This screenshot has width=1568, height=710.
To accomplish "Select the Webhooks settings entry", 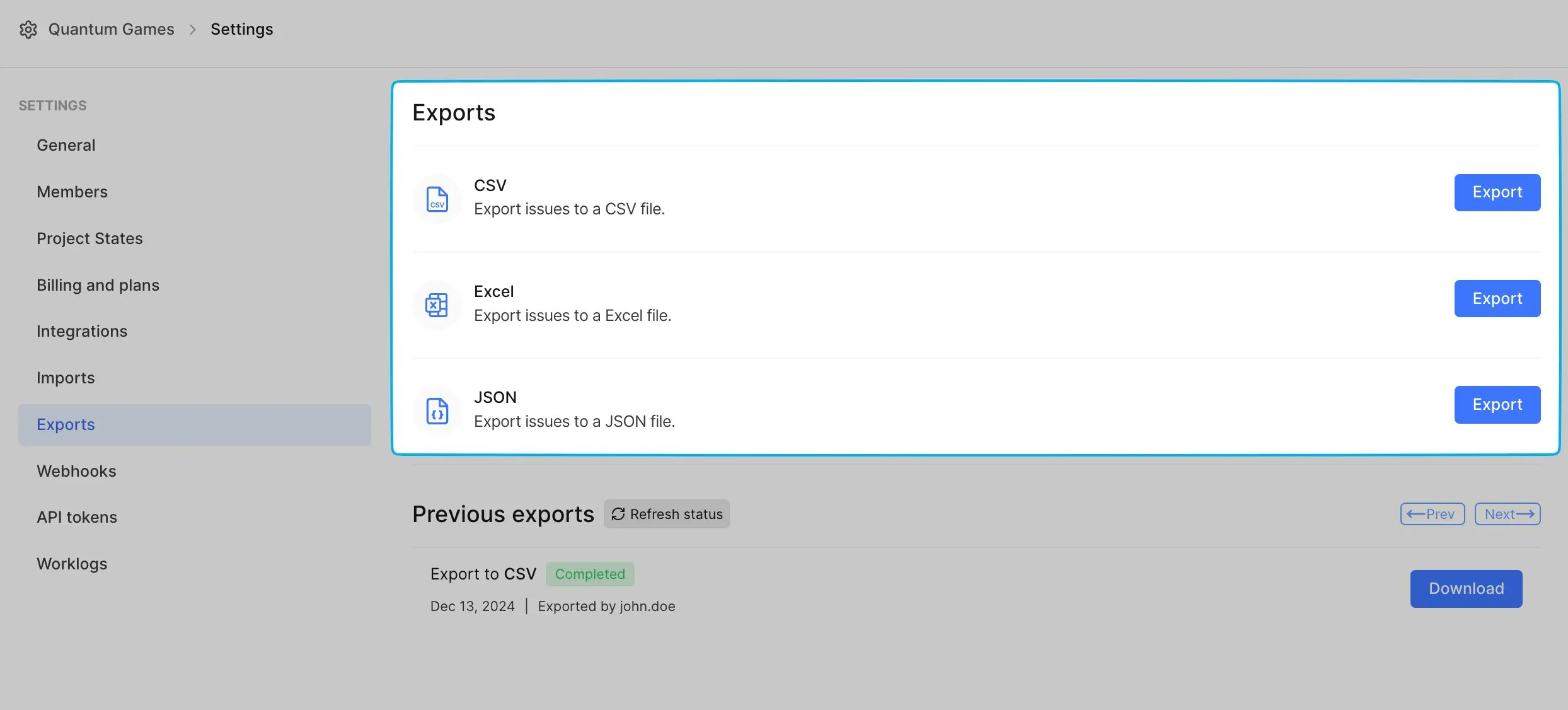I will point(76,470).
